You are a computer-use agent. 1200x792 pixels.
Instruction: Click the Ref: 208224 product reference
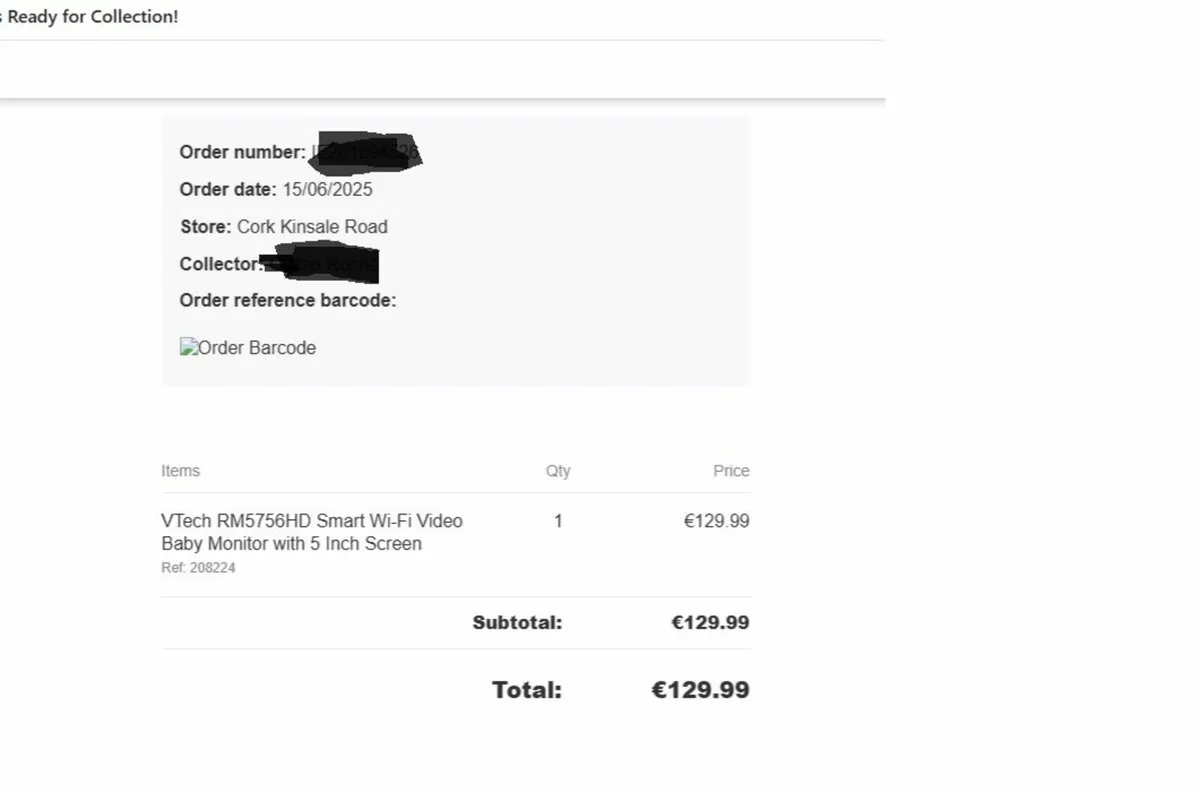click(x=198, y=568)
